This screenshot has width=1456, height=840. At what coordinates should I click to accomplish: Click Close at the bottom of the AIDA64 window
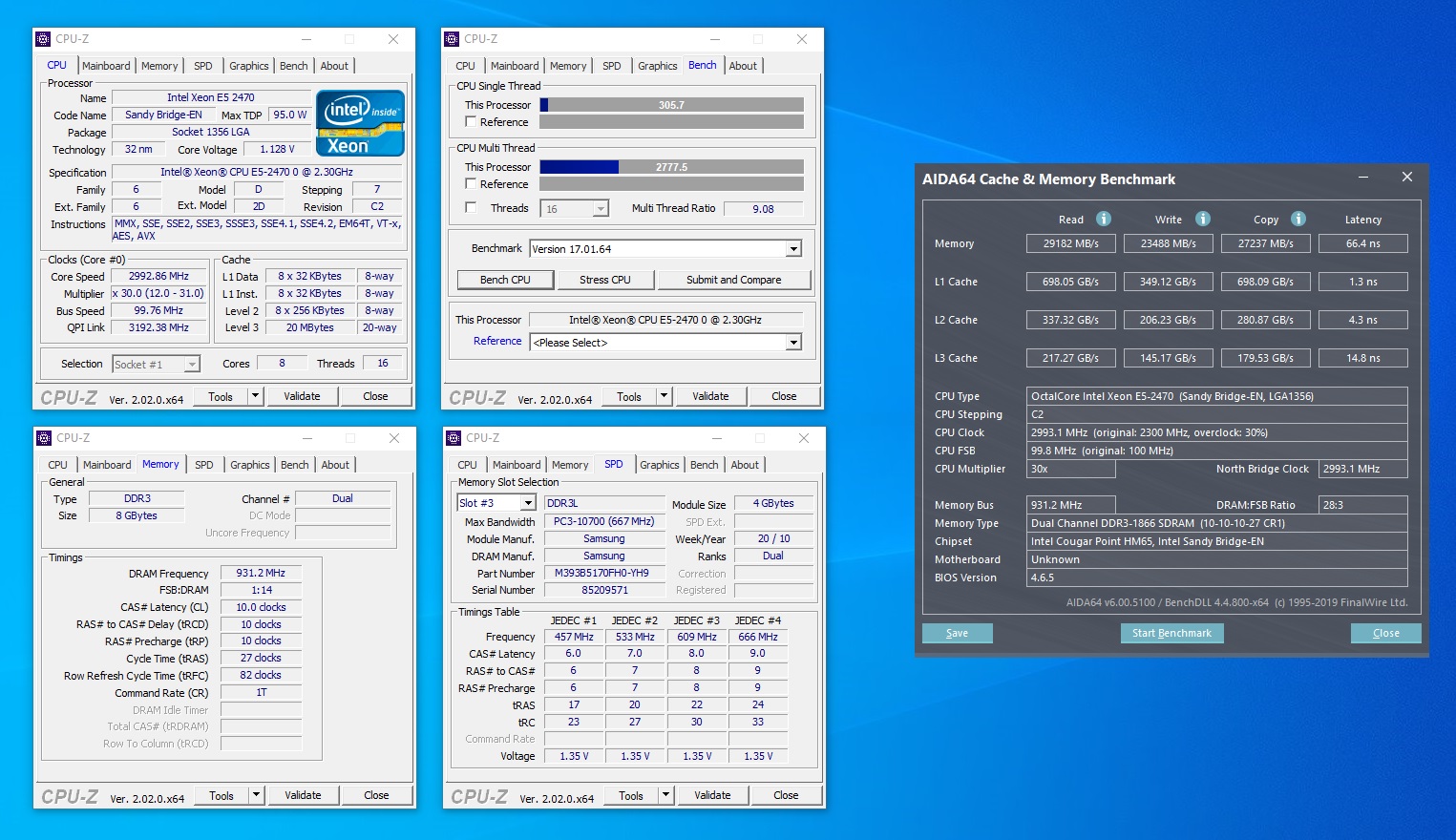1385,633
